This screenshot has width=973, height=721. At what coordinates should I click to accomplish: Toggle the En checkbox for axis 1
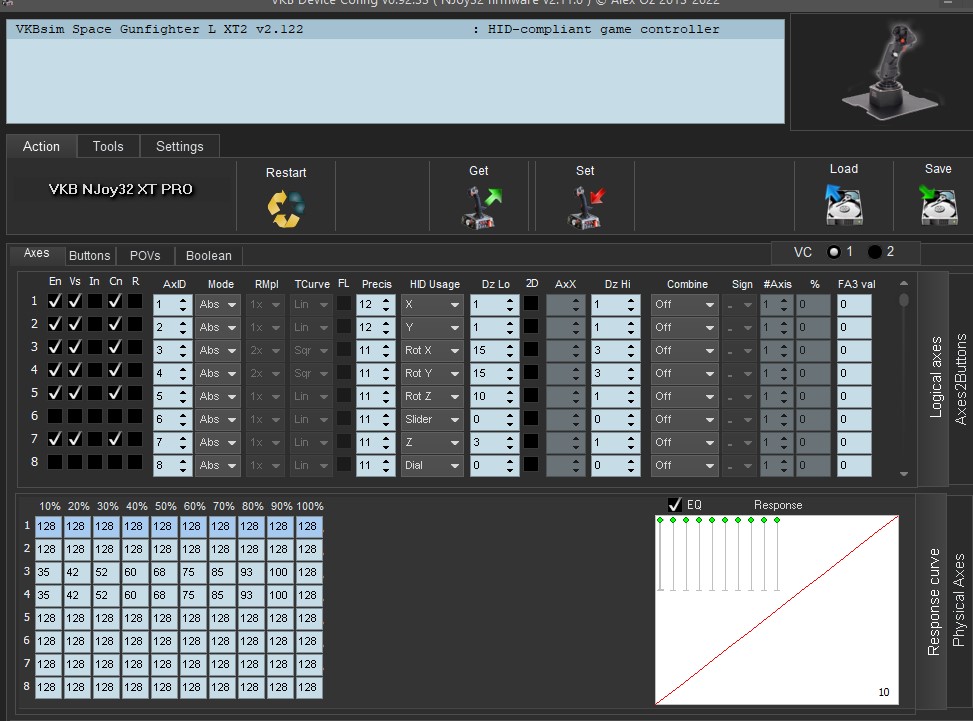coord(55,301)
